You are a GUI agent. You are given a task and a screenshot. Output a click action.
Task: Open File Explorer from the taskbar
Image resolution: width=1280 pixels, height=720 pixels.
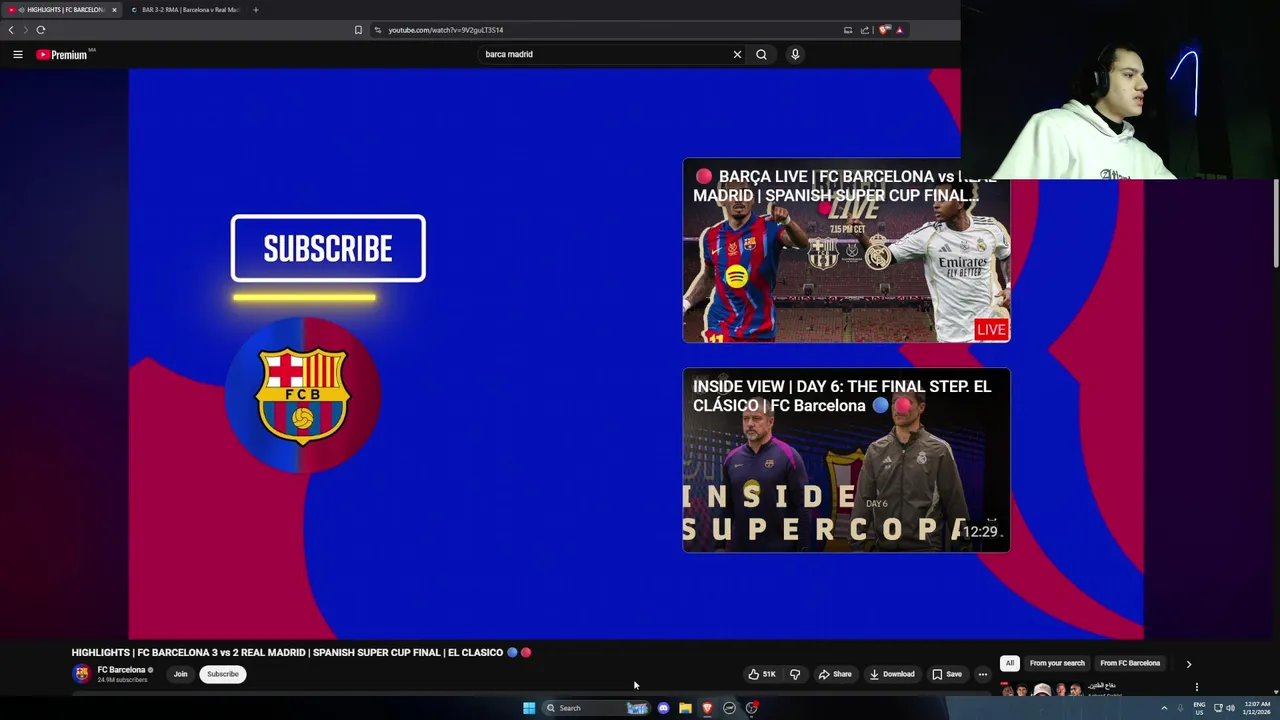685,708
